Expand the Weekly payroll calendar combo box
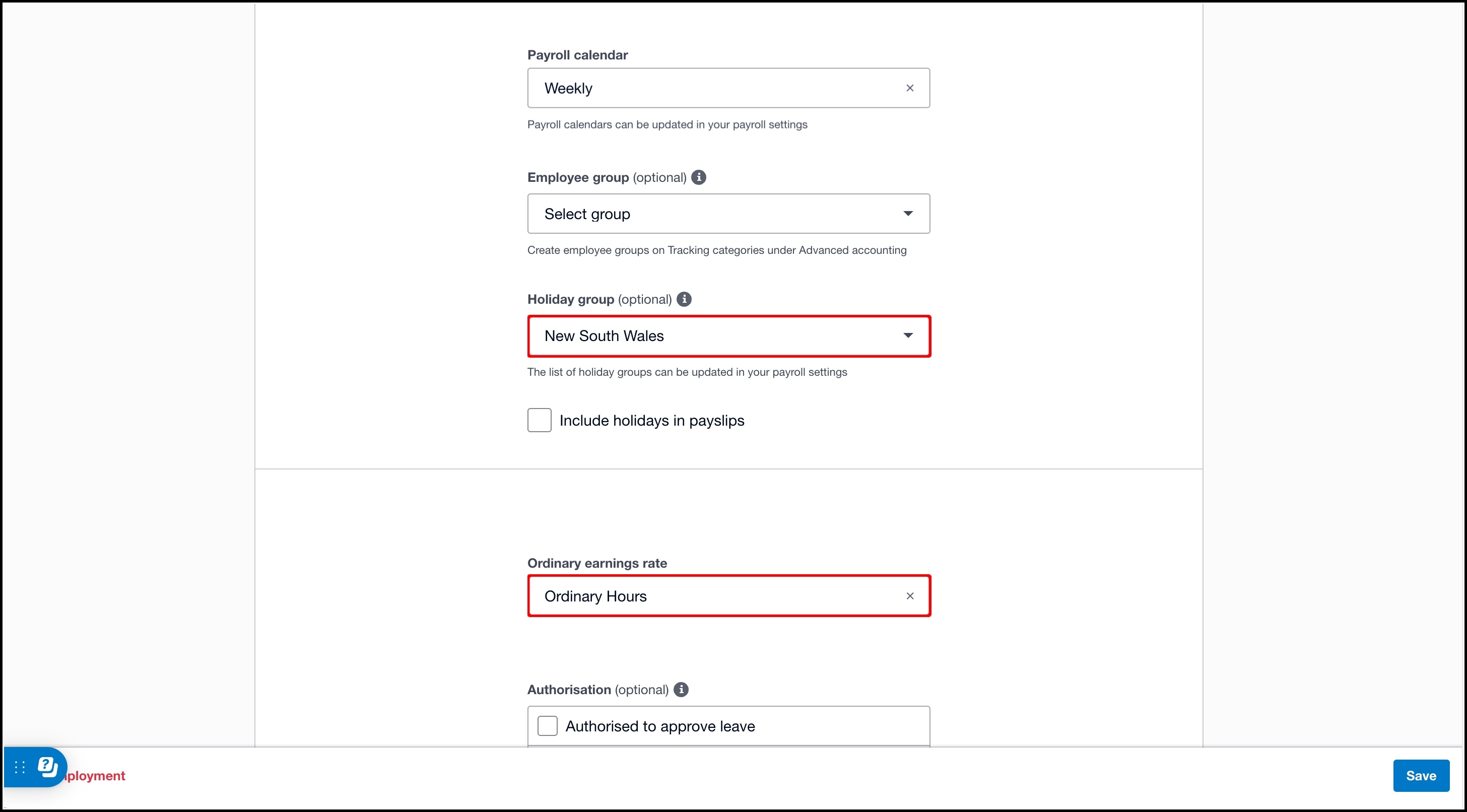Image resolution: width=1467 pixels, height=812 pixels. [712, 88]
